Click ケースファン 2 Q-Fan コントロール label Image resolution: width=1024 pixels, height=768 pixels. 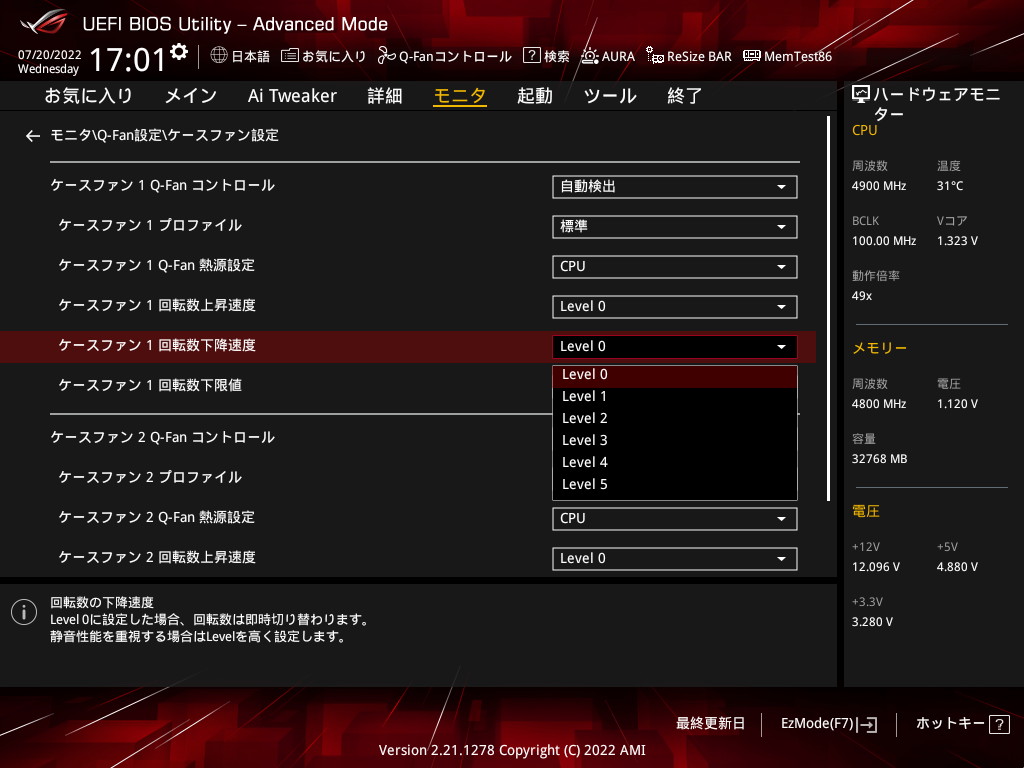pos(163,438)
